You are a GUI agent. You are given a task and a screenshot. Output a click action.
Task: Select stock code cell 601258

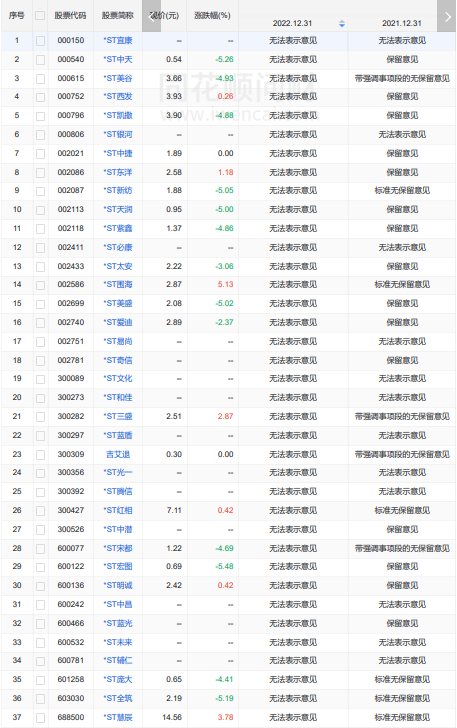[x=71, y=679]
